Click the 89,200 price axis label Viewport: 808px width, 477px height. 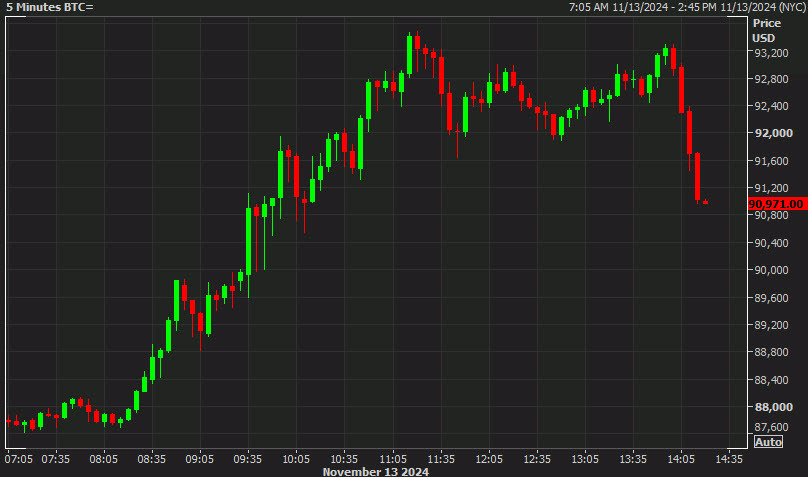771,325
